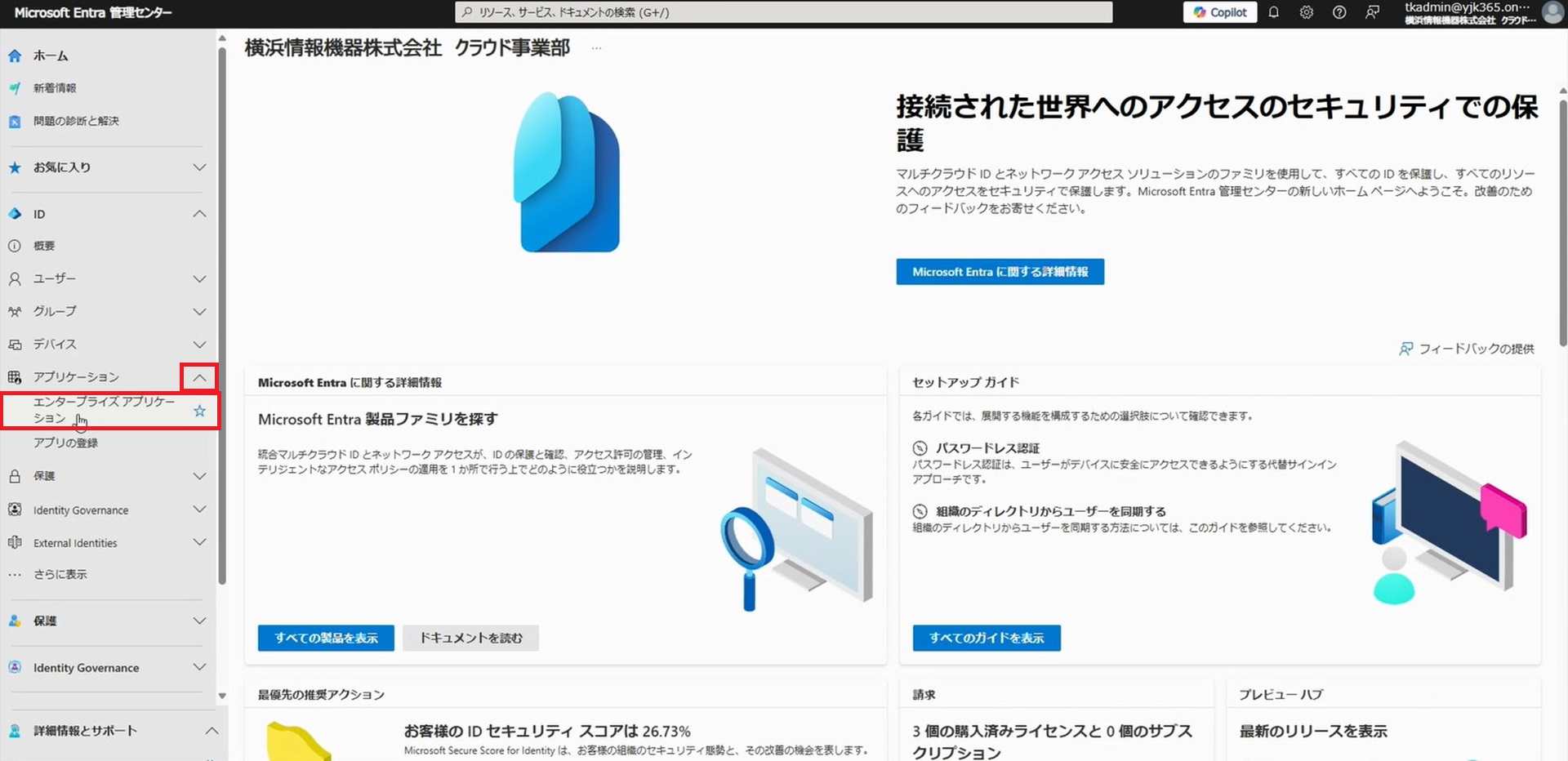Open パスワードレス認証 guide link

[987, 448]
